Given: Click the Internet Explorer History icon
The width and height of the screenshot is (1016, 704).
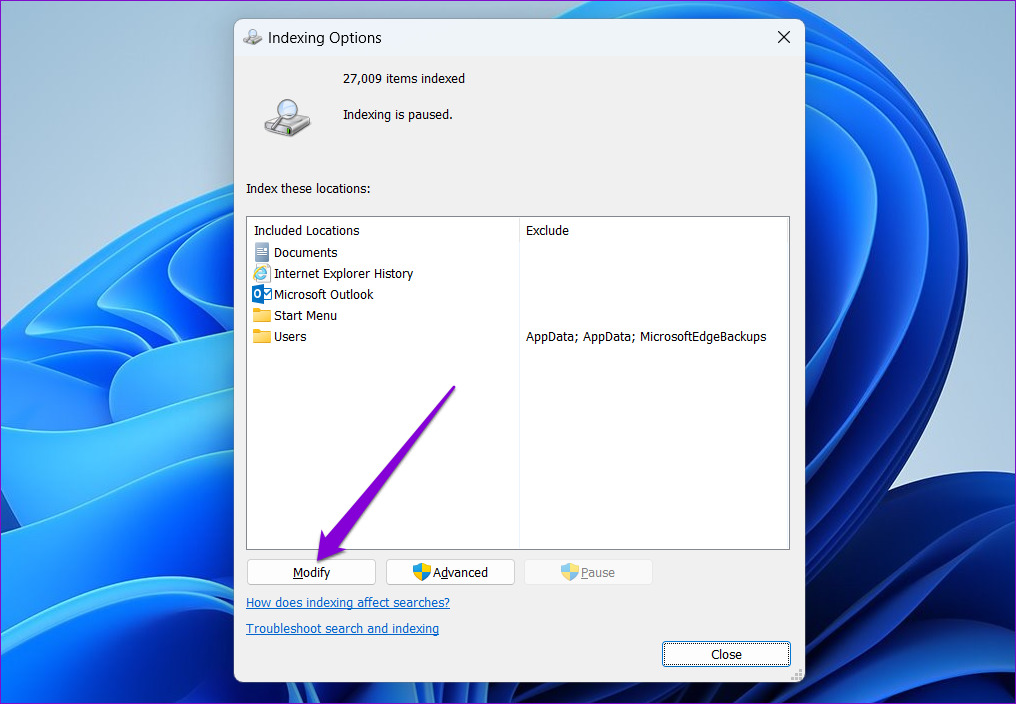Looking at the screenshot, I should tap(262, 273).
